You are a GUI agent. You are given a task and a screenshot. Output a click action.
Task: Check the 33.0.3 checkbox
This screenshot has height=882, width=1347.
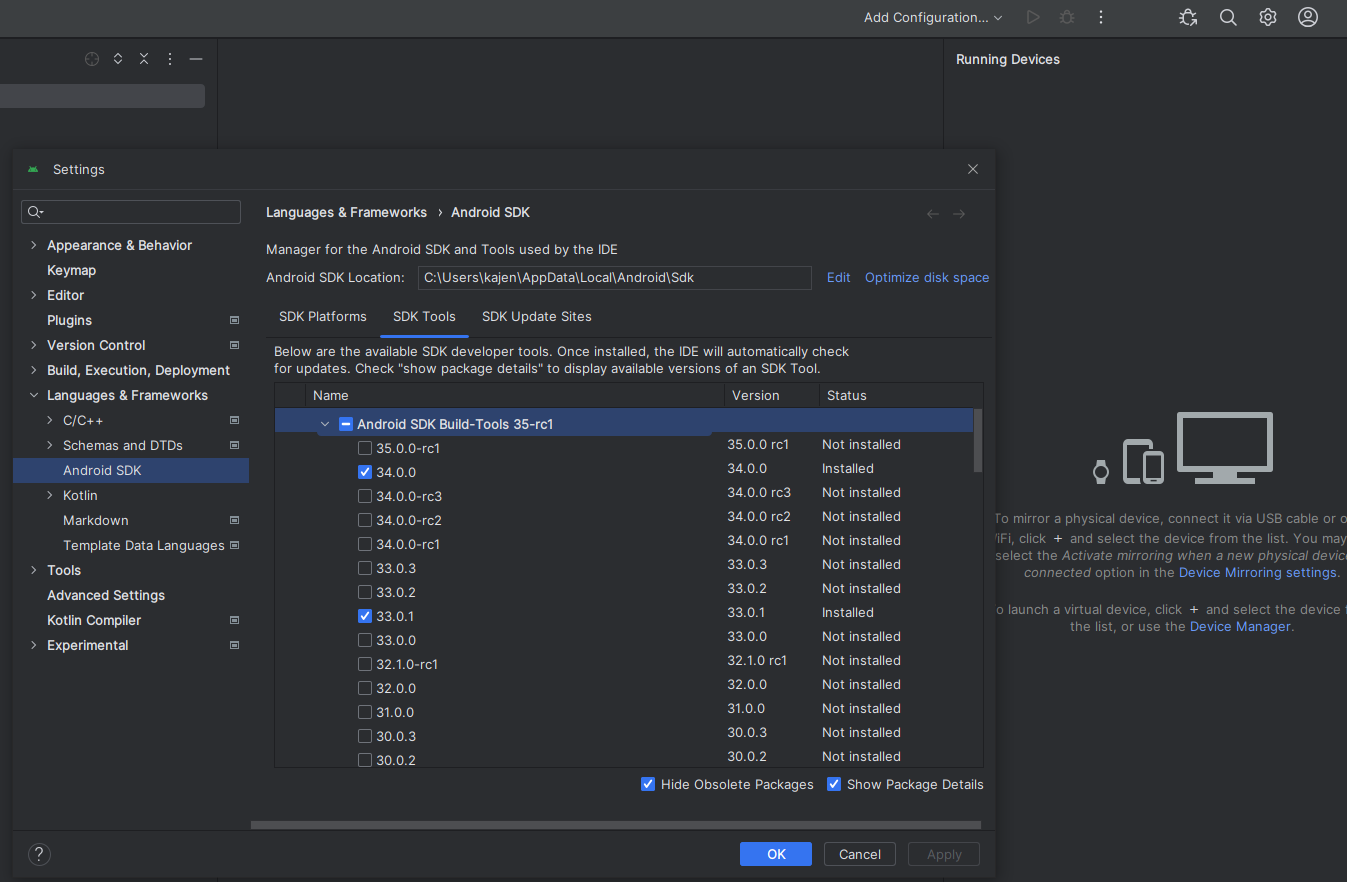(x=365, y=568)
